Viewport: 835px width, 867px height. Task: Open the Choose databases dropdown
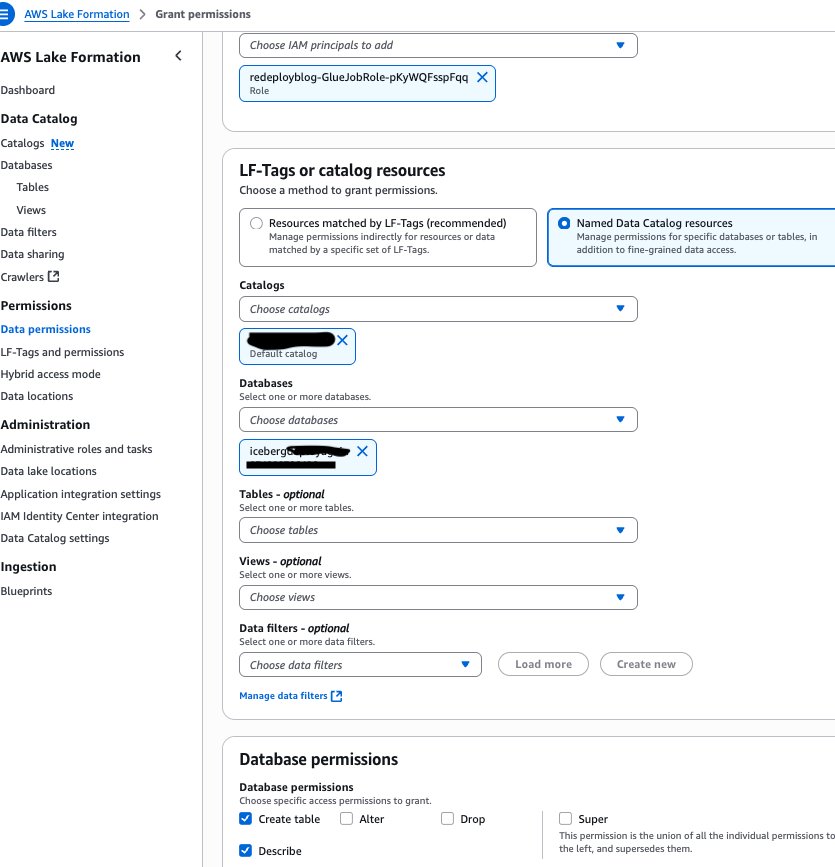point(438,420)
